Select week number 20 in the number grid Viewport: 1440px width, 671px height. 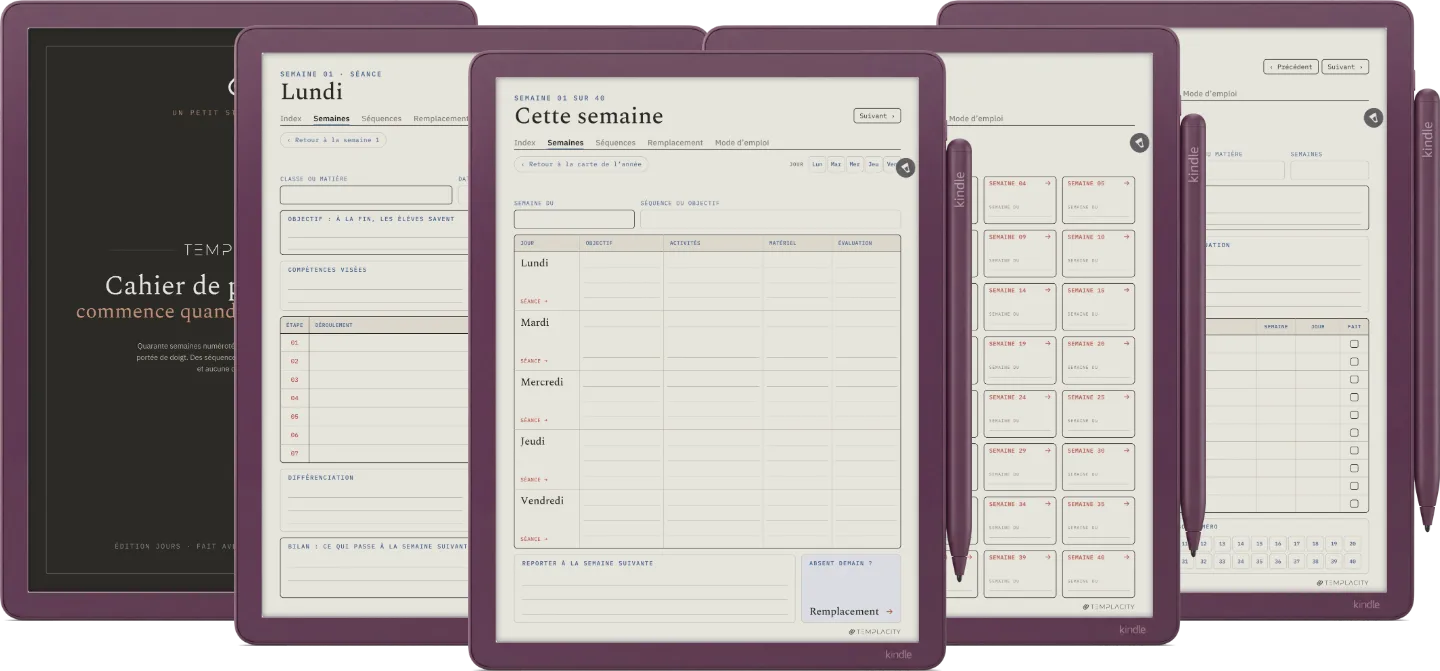(1353, 544)
